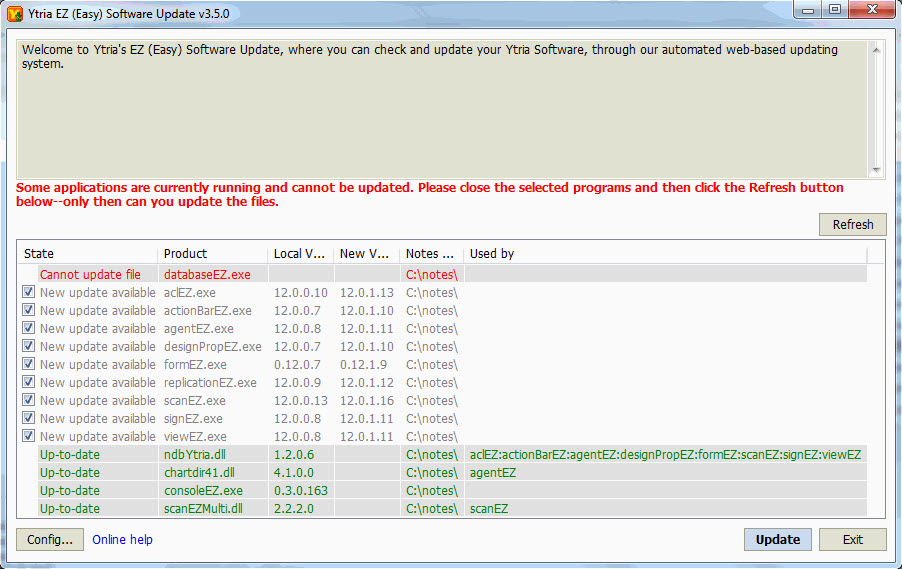Toggle the aclEZ.exe update checkbox
Image resolution: width=902 pixels, height=569 pixels.
coord(29,293)
